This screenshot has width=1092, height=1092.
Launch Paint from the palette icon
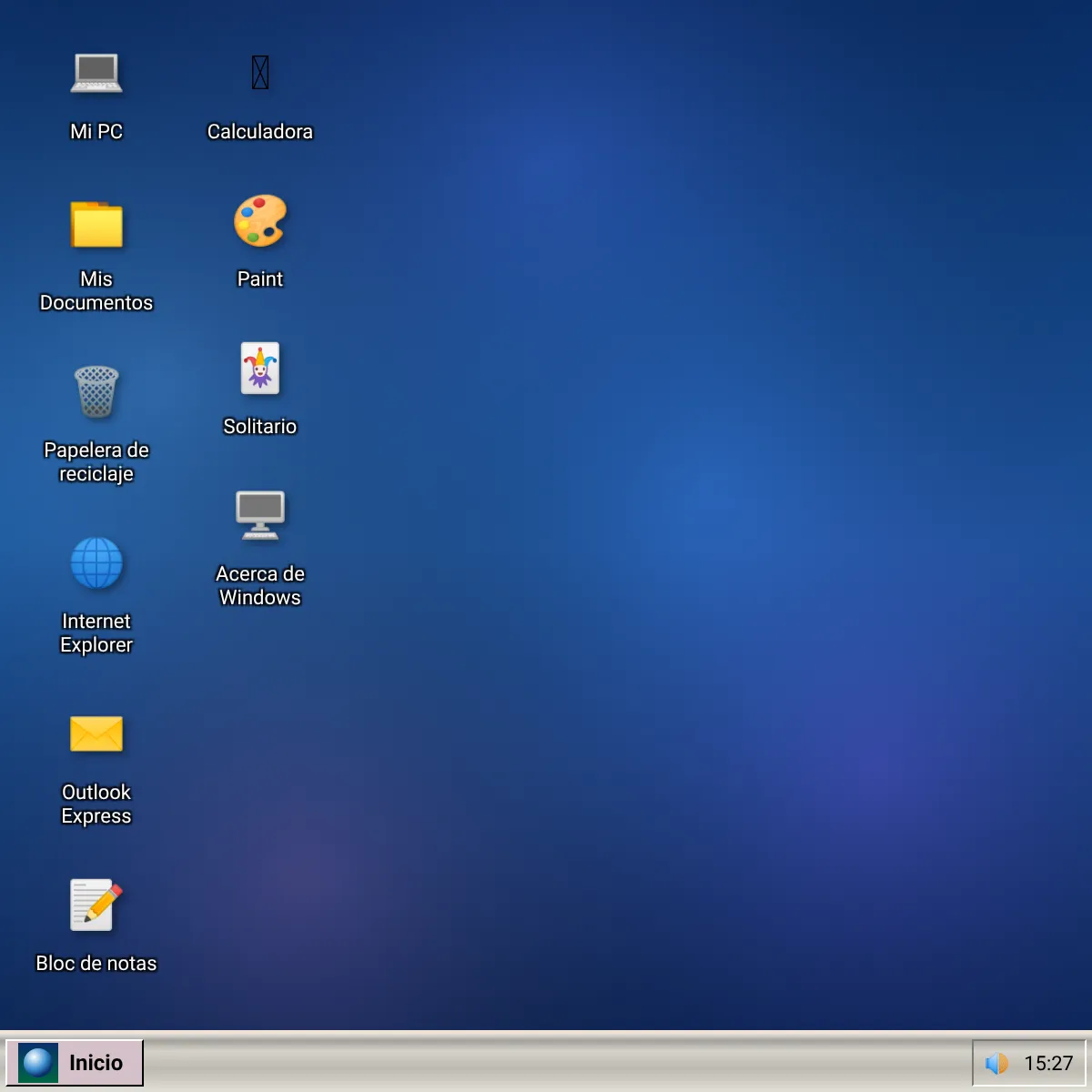(260, 220)
